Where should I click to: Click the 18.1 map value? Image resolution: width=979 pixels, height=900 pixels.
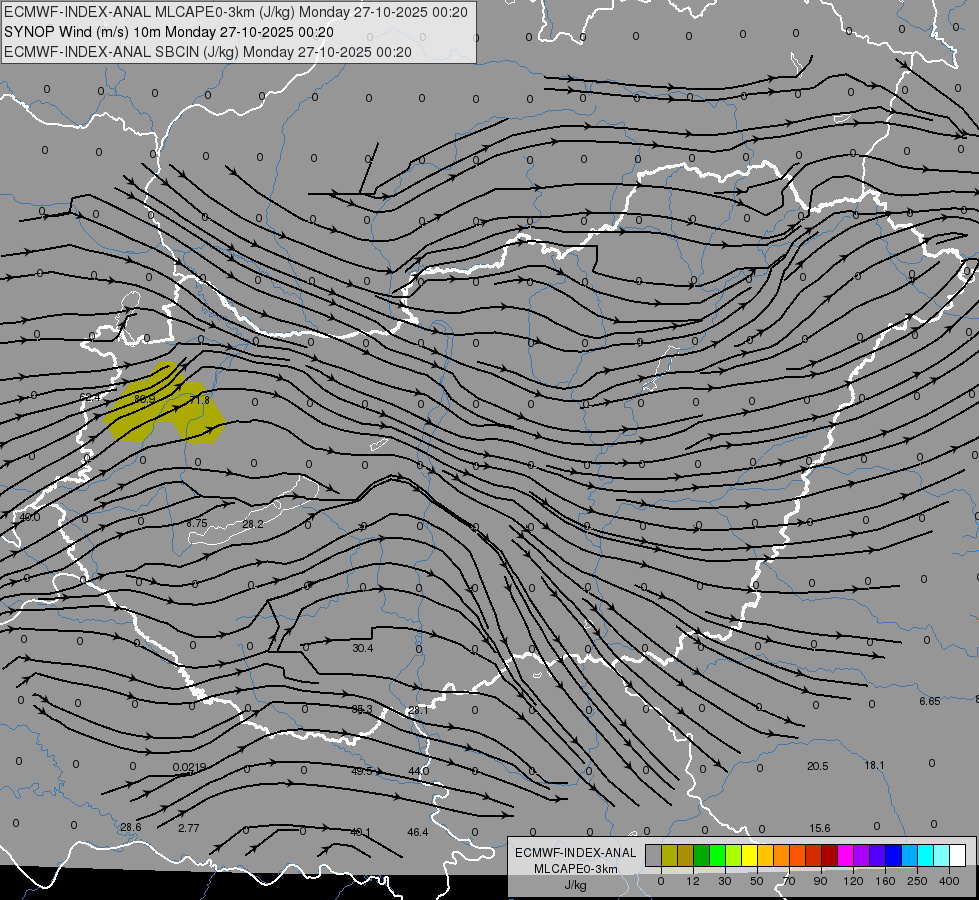coord(874,766)
